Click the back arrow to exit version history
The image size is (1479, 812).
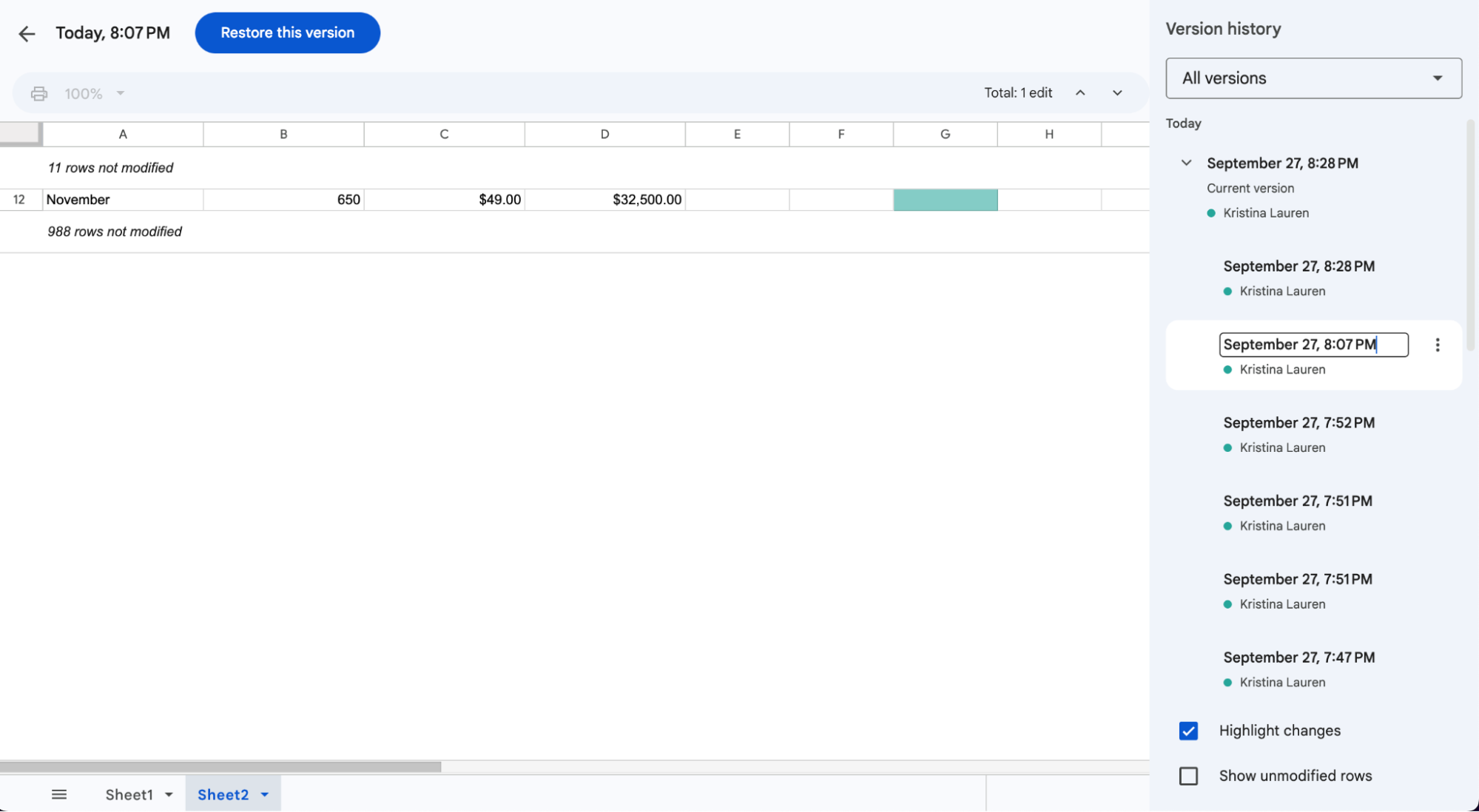click(27, 33)
